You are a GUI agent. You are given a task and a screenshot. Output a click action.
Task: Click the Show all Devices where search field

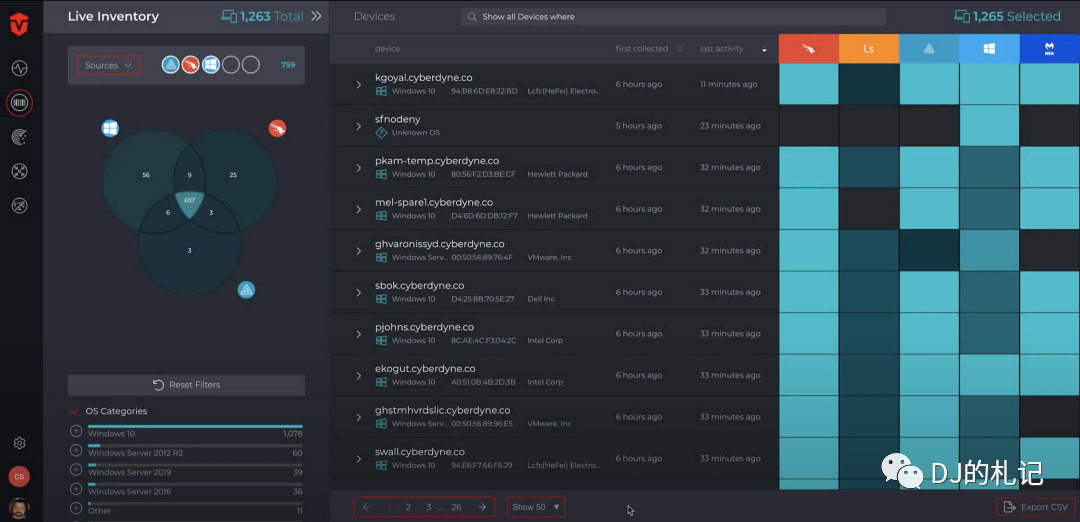click(x=674, y=17)
